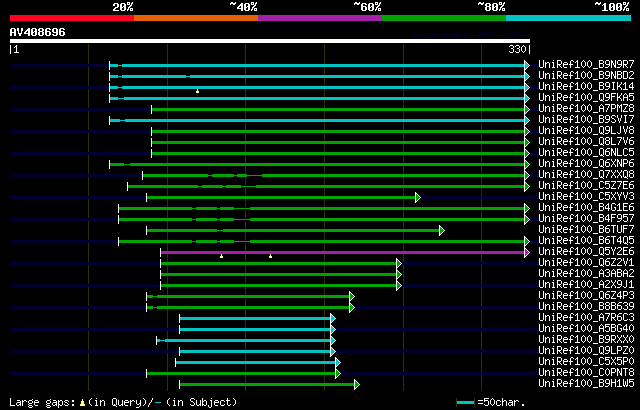Click the purple ~60% identity legend segment
This screenshot has width=640, height=410.
coord(320,18)
